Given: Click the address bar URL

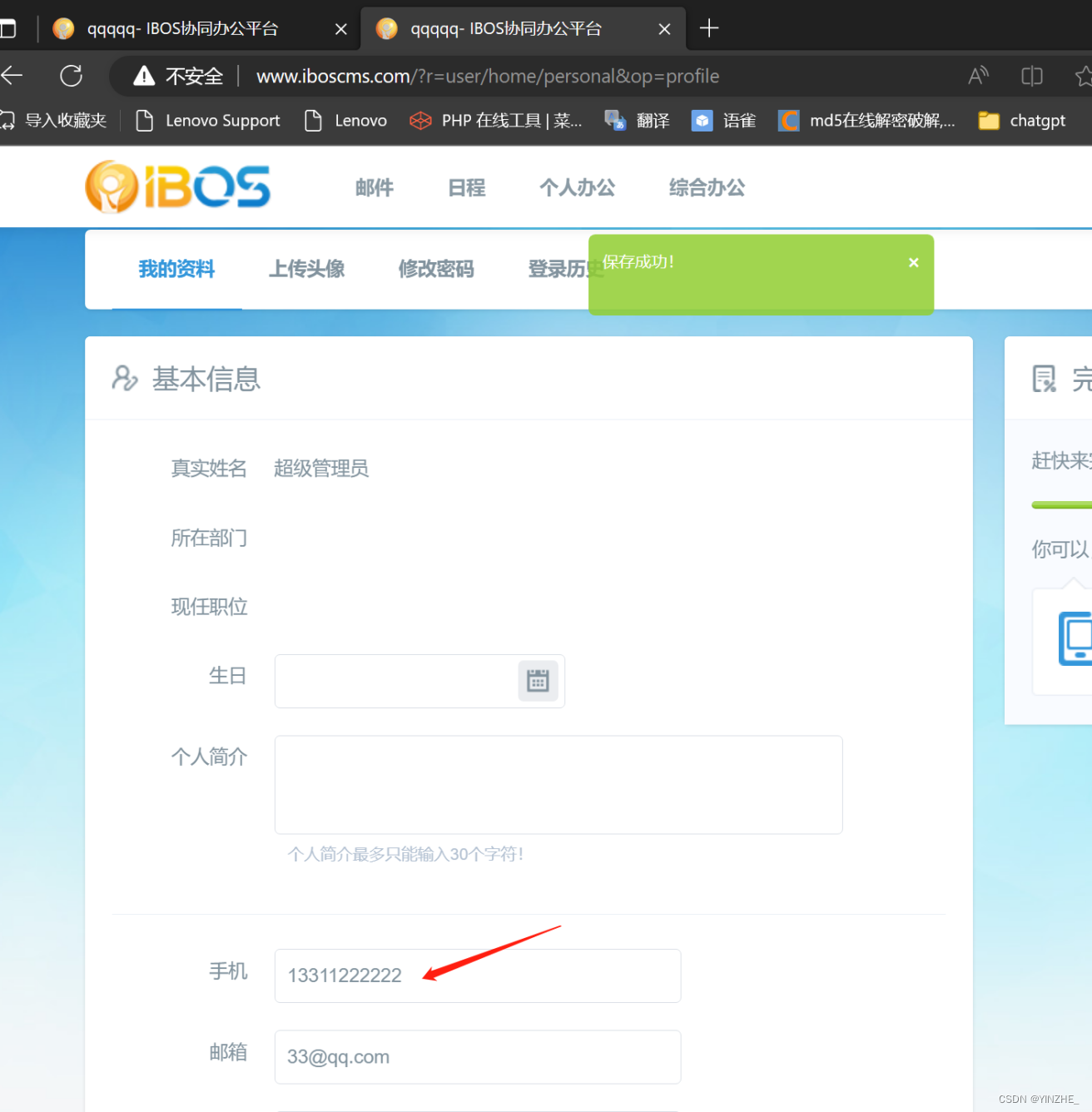Looking at the screenshot, I should (488, 77).
